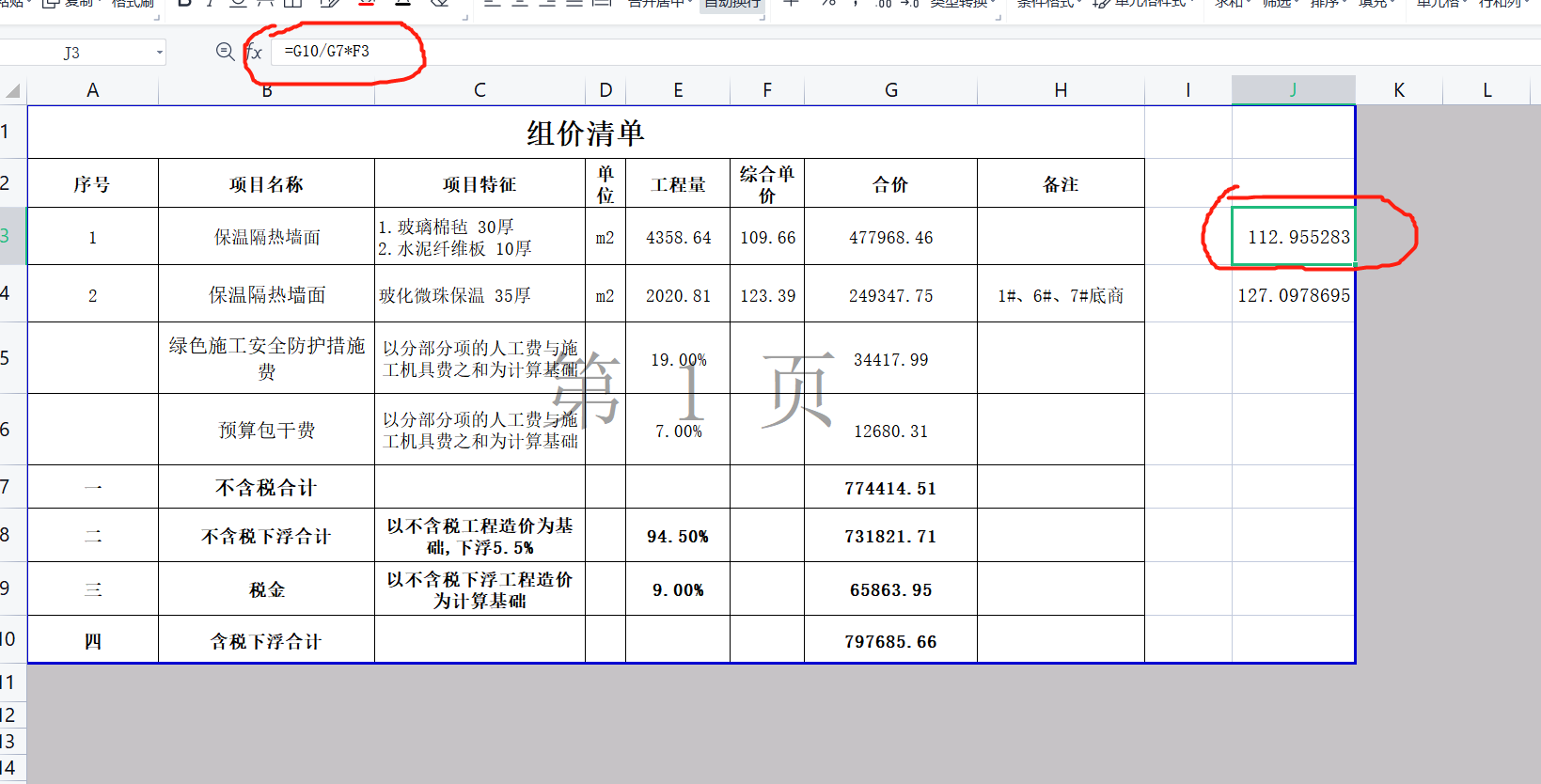Click cell 不含税合计

[x=267, y=487]
